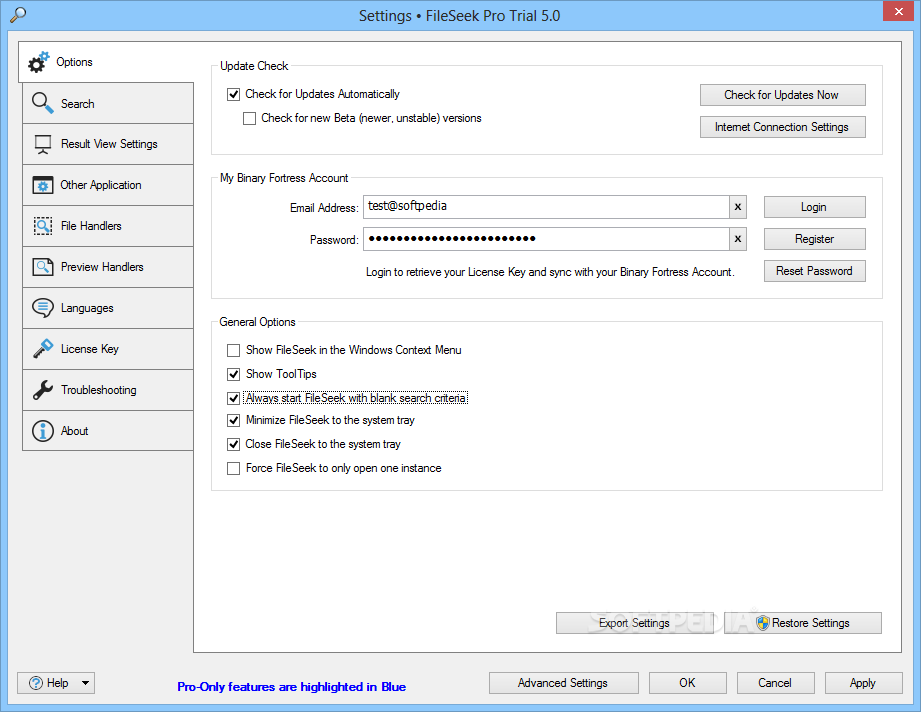Click the Register button
The image size is (921, 712).
pos(814,239)
